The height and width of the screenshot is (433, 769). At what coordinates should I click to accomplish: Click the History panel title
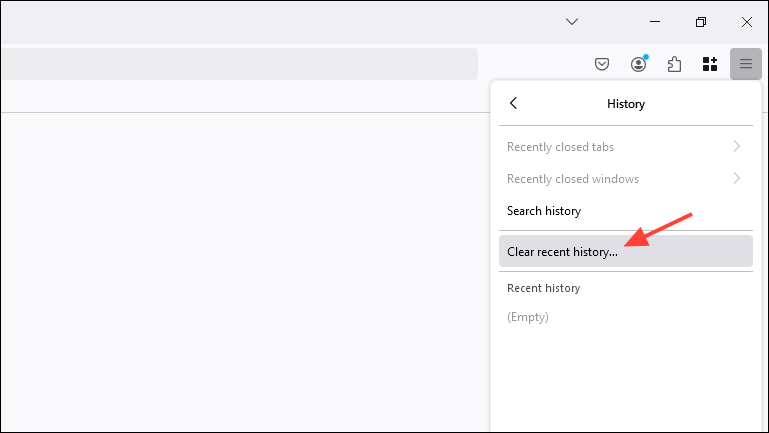pyautogui.click(x=626, y=103)
